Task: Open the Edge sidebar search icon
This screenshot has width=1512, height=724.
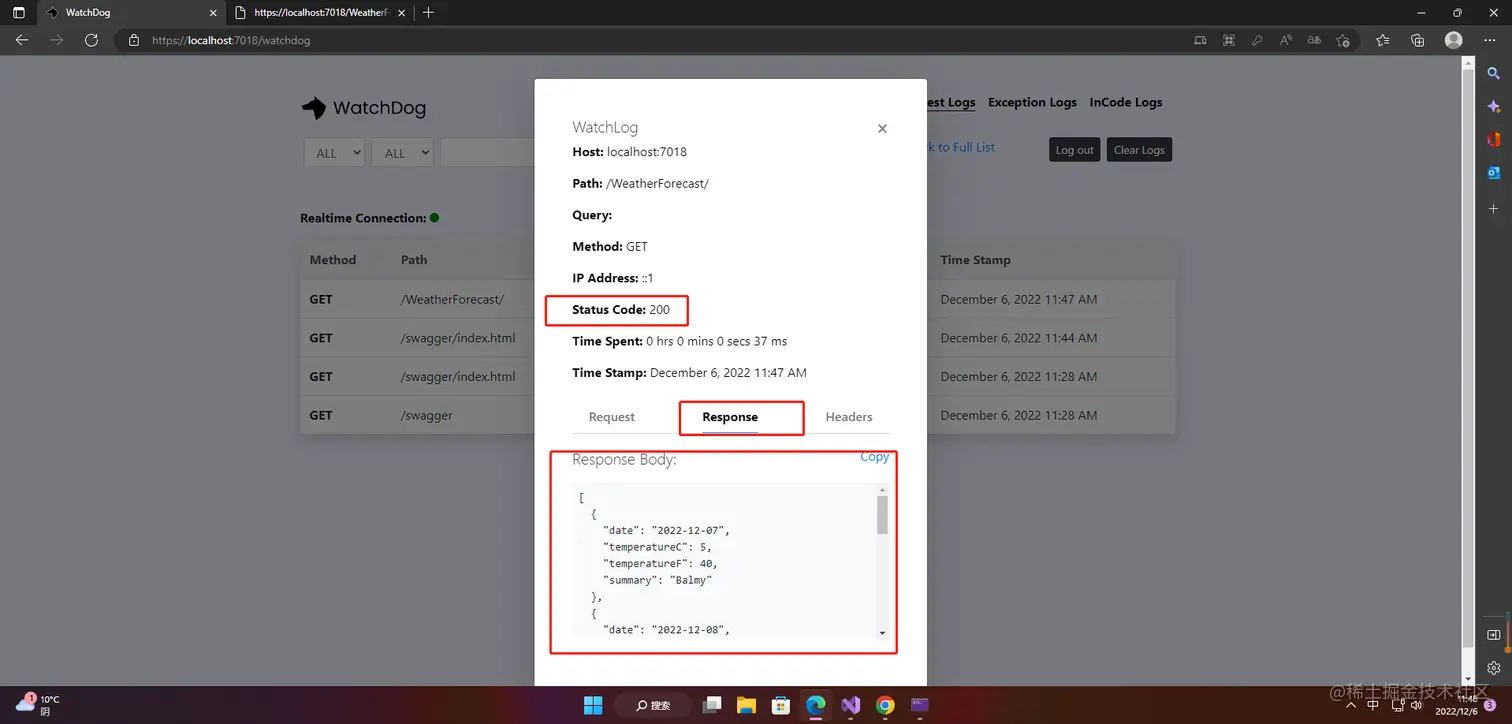Action: click(1493, 73)
